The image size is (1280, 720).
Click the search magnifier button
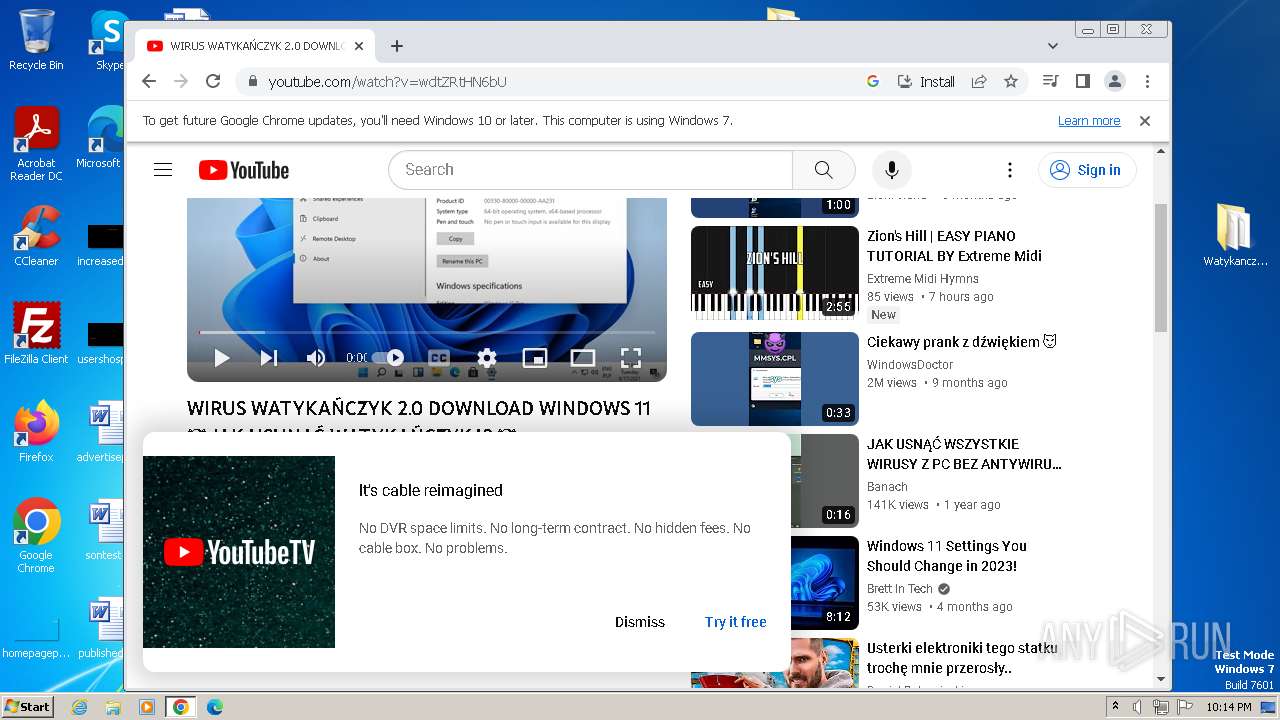click(x=824, y=170)
